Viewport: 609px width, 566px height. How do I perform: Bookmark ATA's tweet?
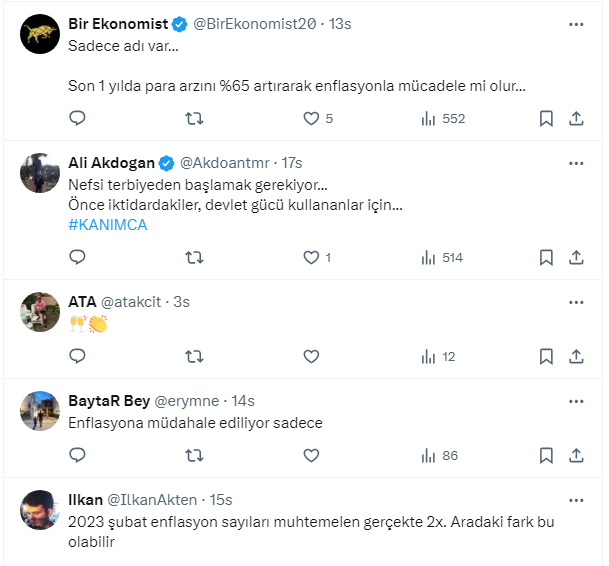546,356
